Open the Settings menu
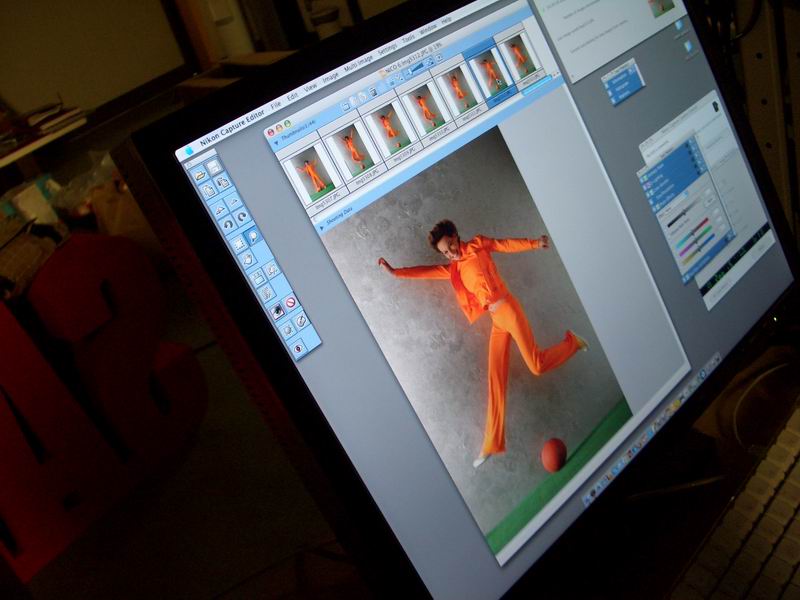The height and width of the screenshot is (600, 800). pyautogui.click(x=386, y=49)
